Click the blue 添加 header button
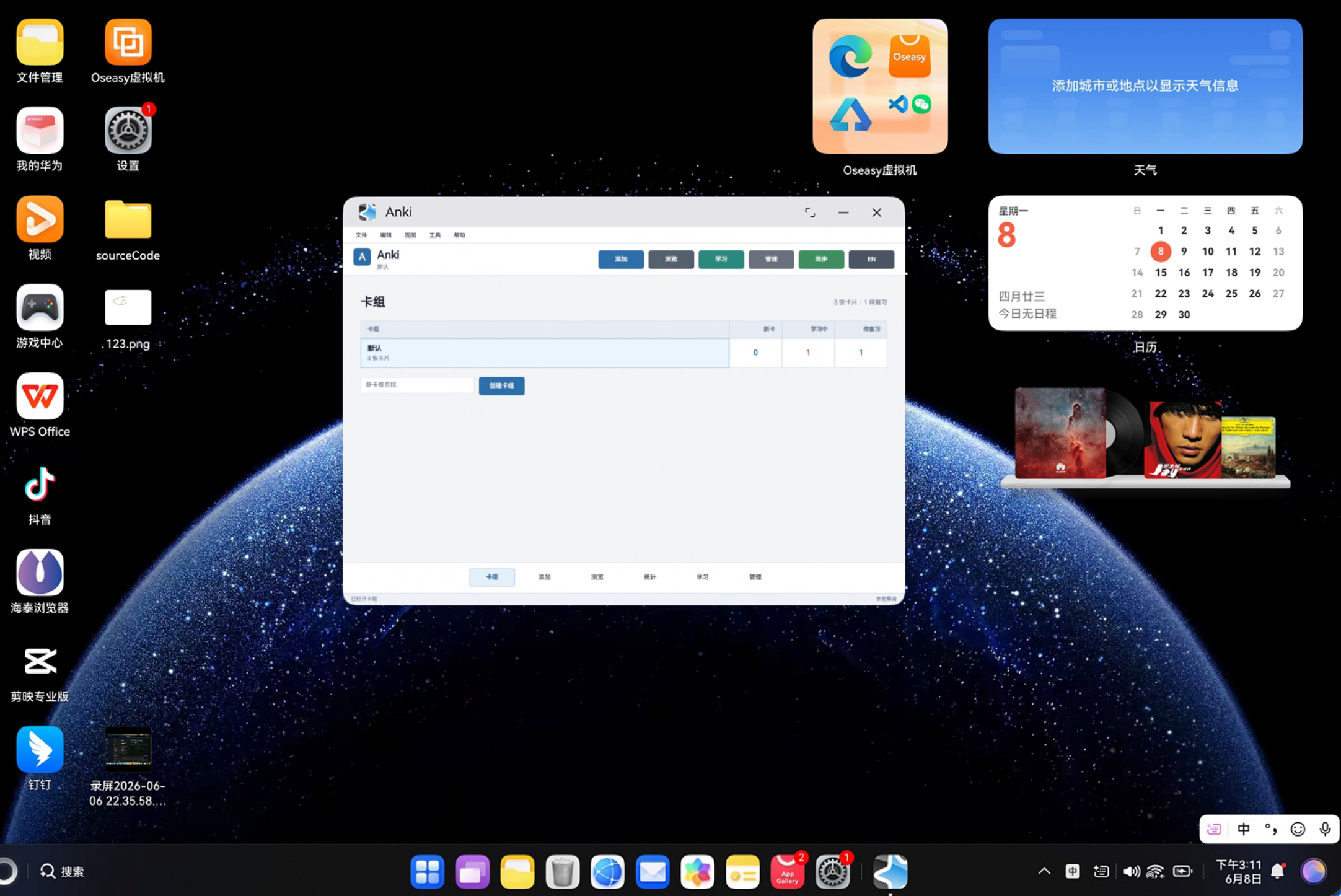The image size is (1341, 896). tap(621, 259)
